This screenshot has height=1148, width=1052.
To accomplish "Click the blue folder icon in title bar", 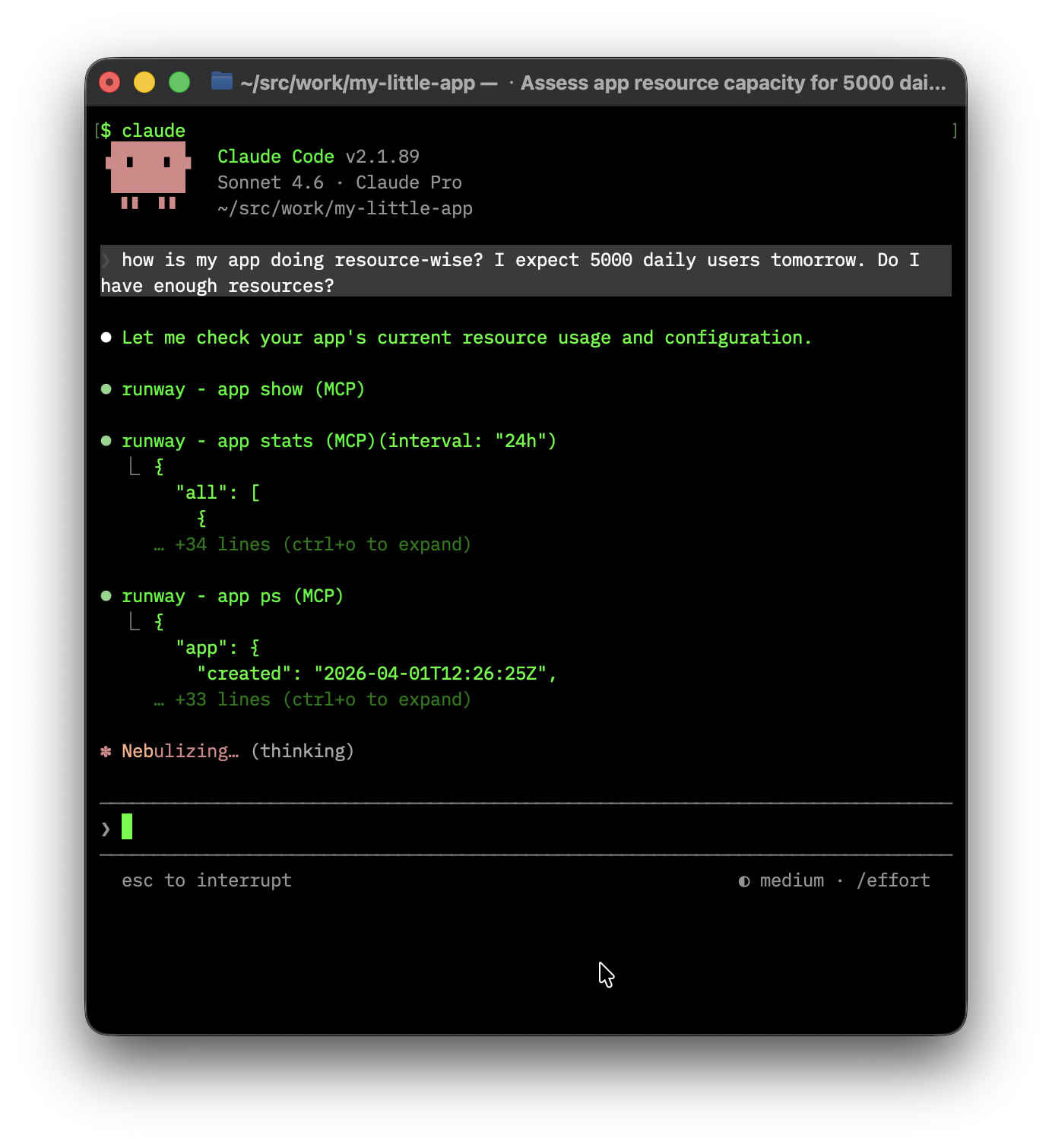I will [x=221, y=81].
